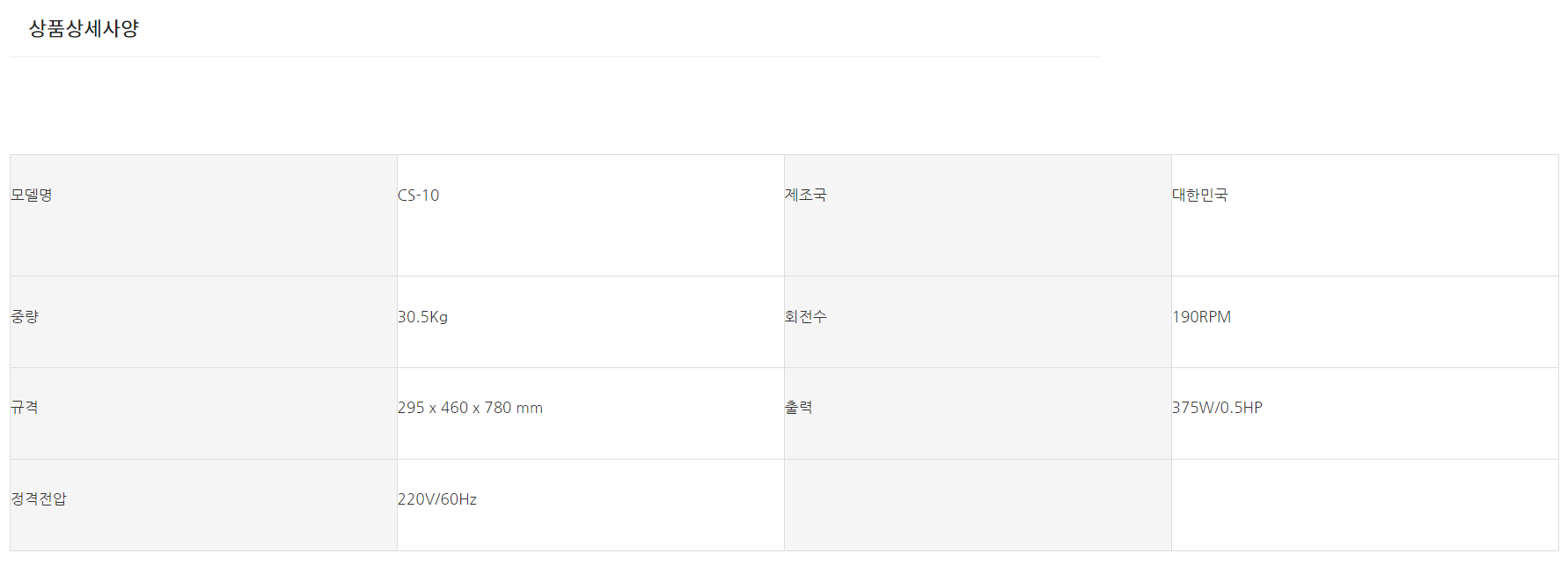Click the CS-10 model value
This screenshot has width=1568, height=561.
(418, 195)
